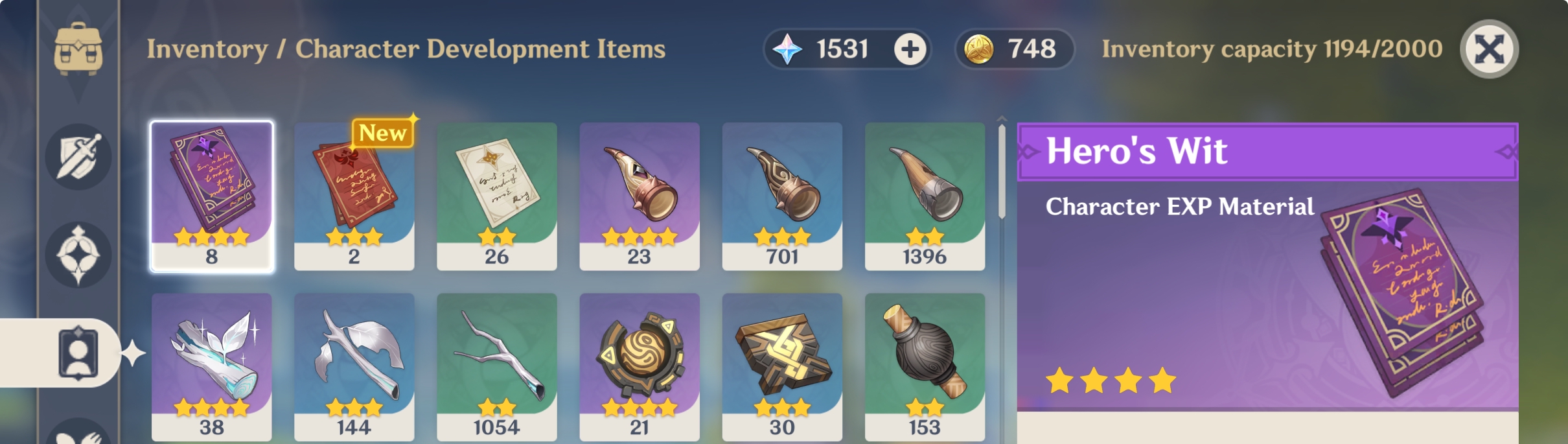This screenshot has width=1568, height=444.
Task: Open the Weapons inventory tab
Action: [x=78, y=156]
